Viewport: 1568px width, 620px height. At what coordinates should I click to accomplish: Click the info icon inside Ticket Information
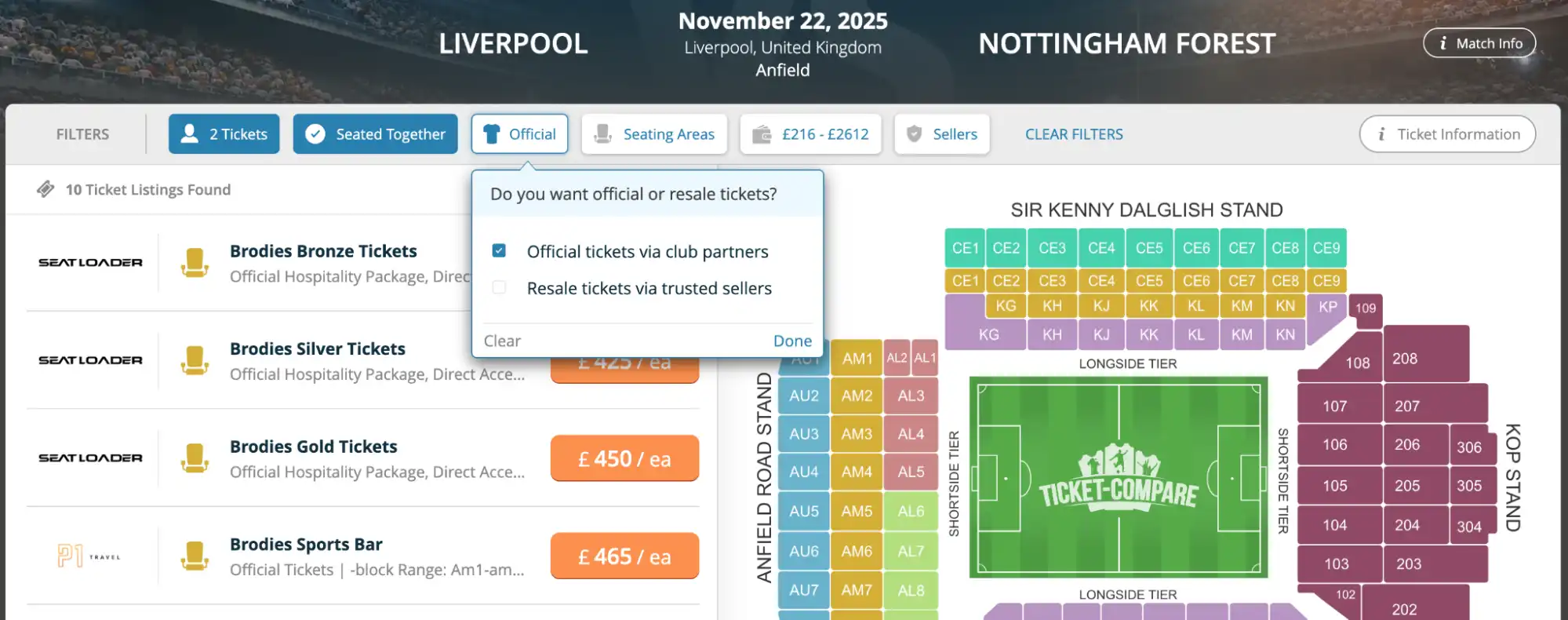click(x=1381, y=133)
